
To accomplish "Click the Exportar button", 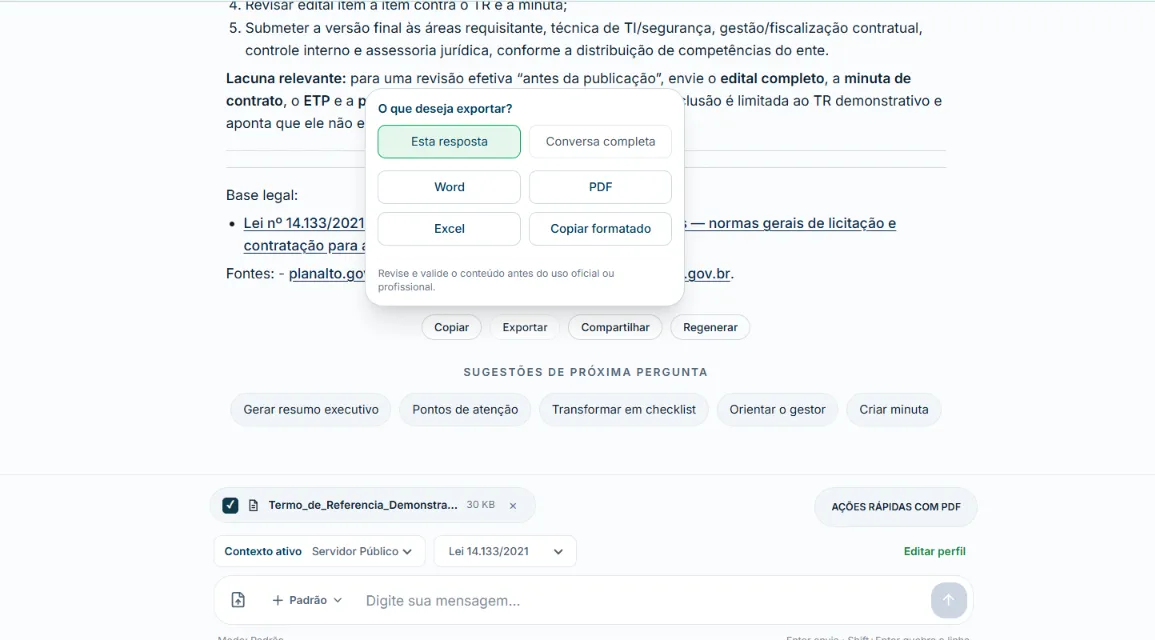I will pos(524,327).
